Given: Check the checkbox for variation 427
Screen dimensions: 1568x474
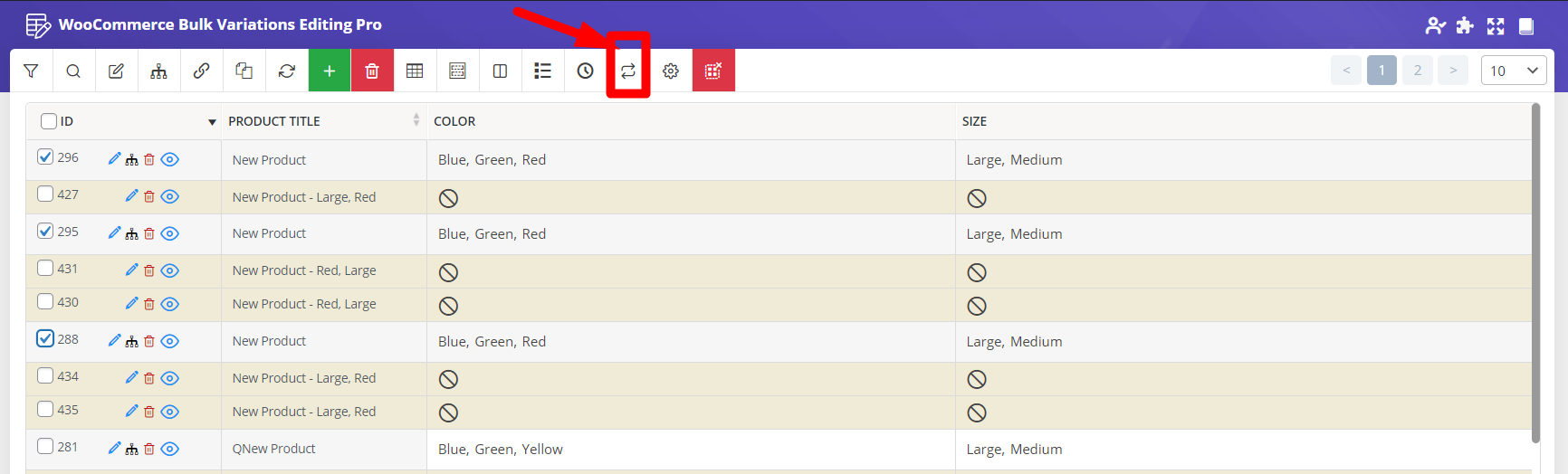Looking at the screenshot, I should [x=45, y=194].
